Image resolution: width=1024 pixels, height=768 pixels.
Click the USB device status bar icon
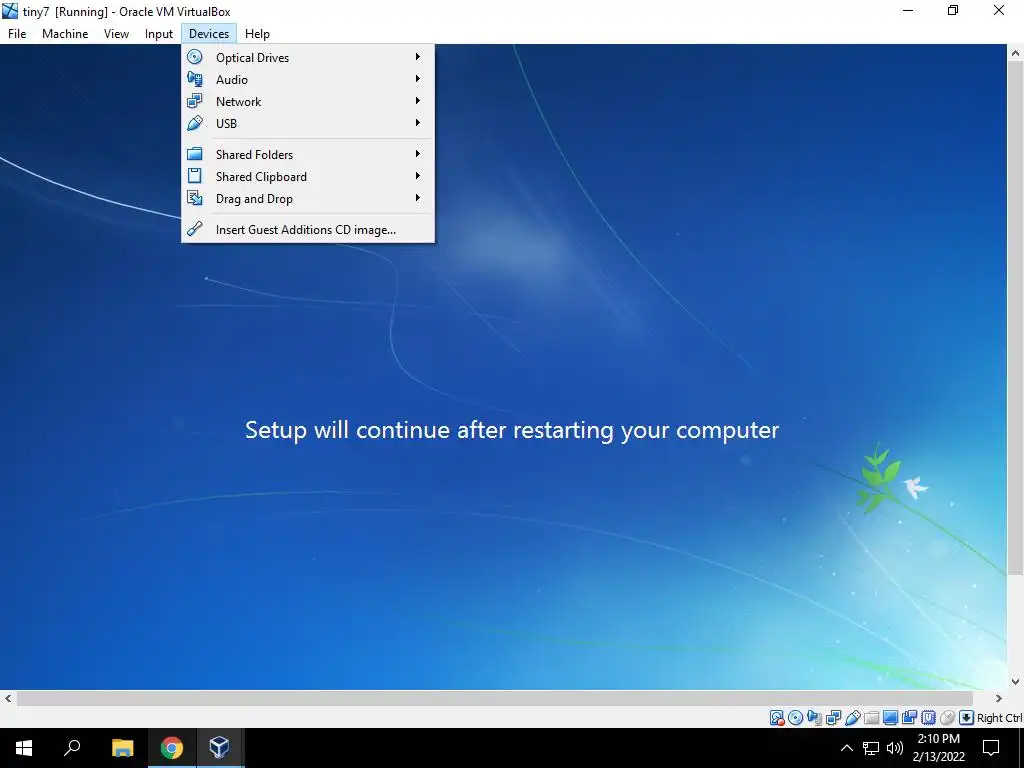(852, 718)
